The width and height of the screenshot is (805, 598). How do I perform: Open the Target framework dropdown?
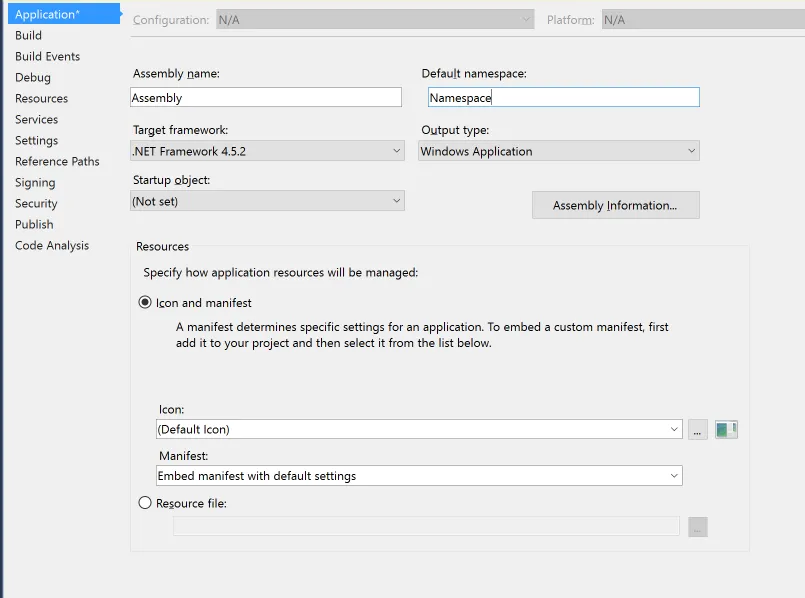pyautogui.click(x=267, y=152)
